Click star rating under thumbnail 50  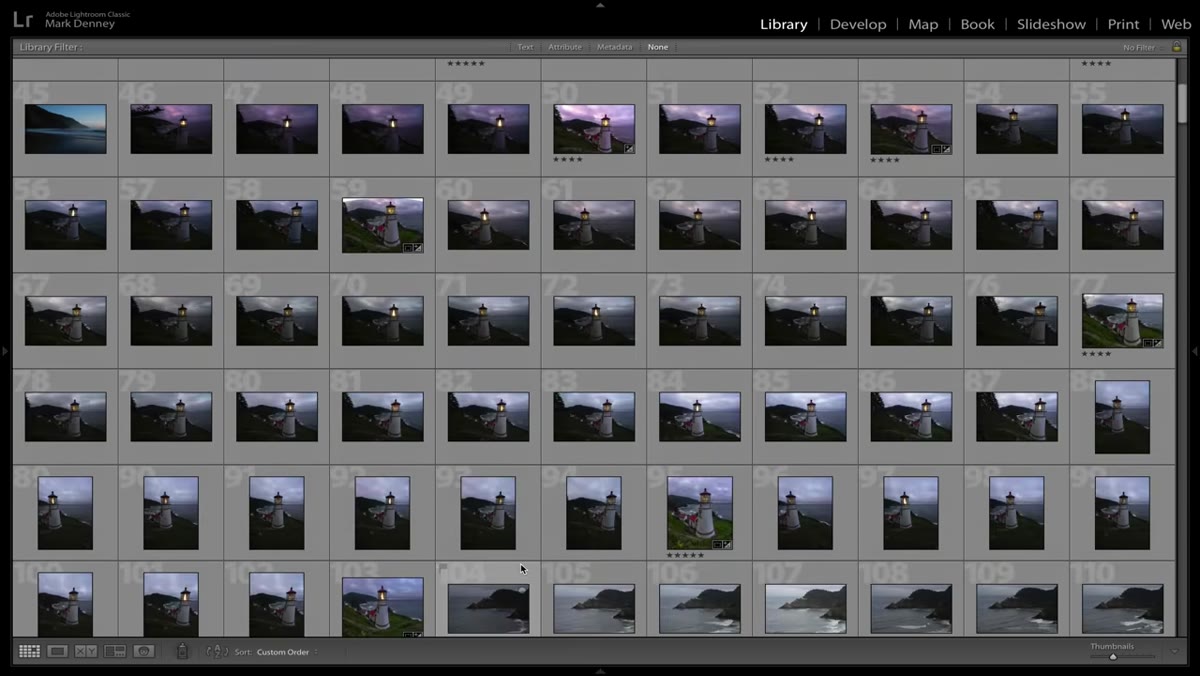click(x=568, y=159)
